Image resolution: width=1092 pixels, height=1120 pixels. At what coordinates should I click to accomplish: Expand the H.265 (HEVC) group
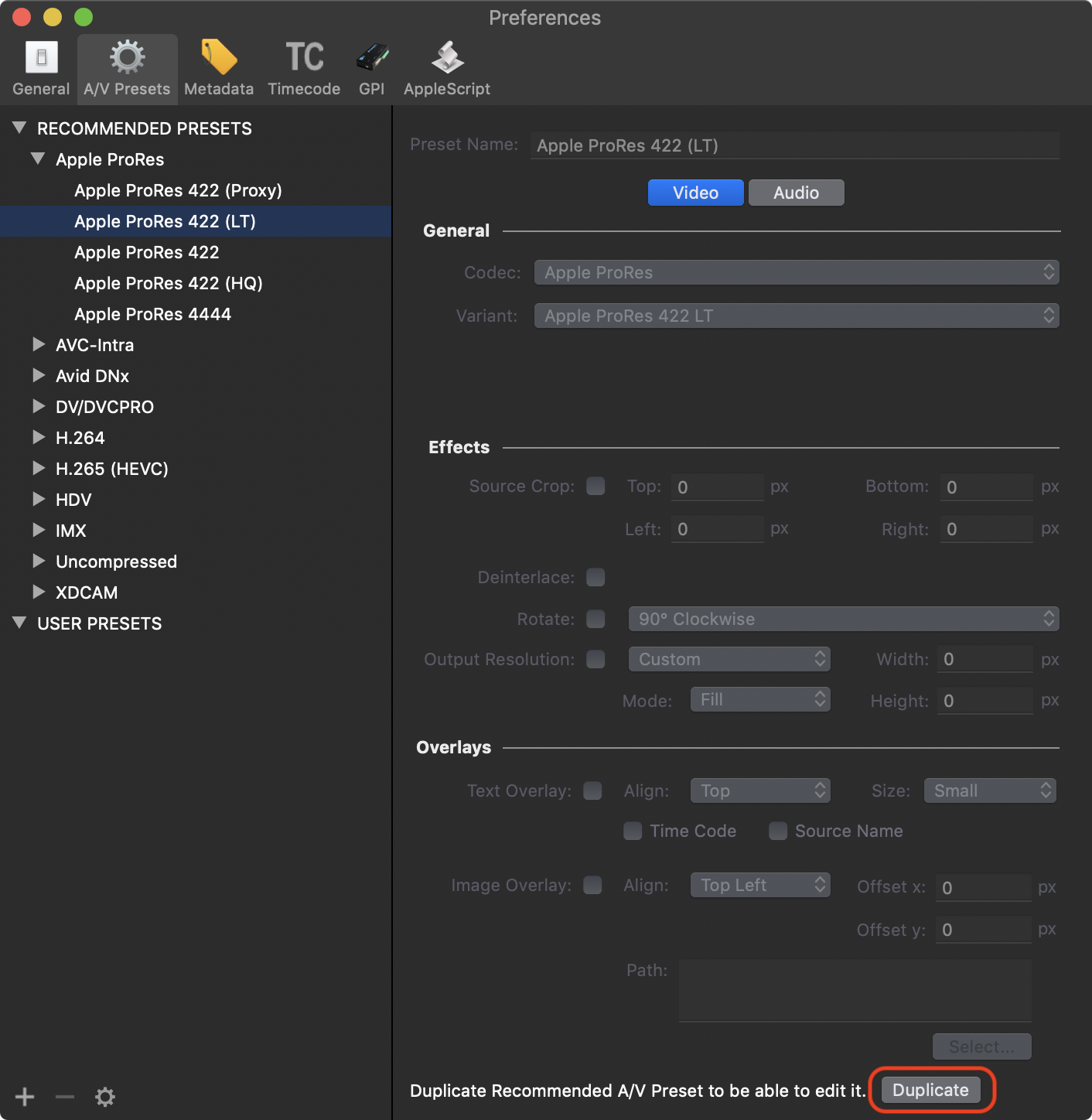[39, 468]
